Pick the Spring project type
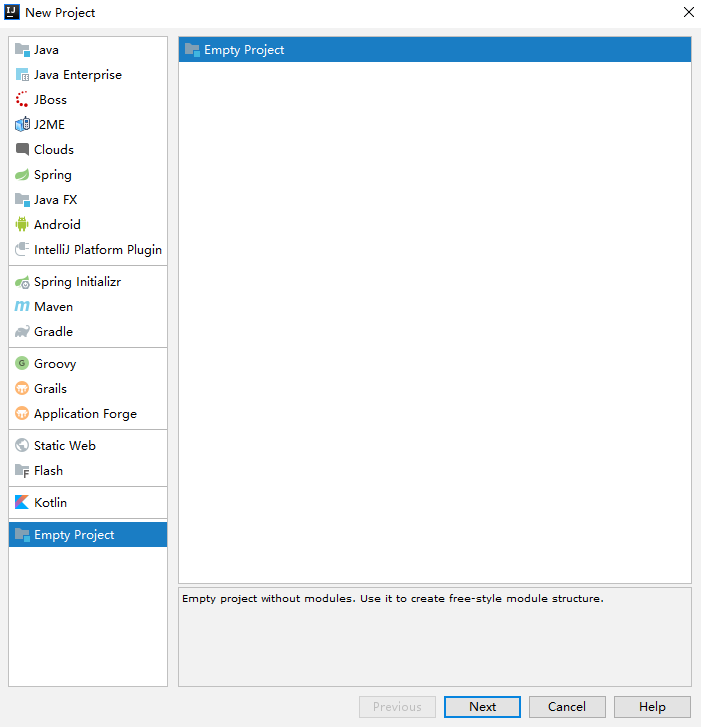 (88, 175)
